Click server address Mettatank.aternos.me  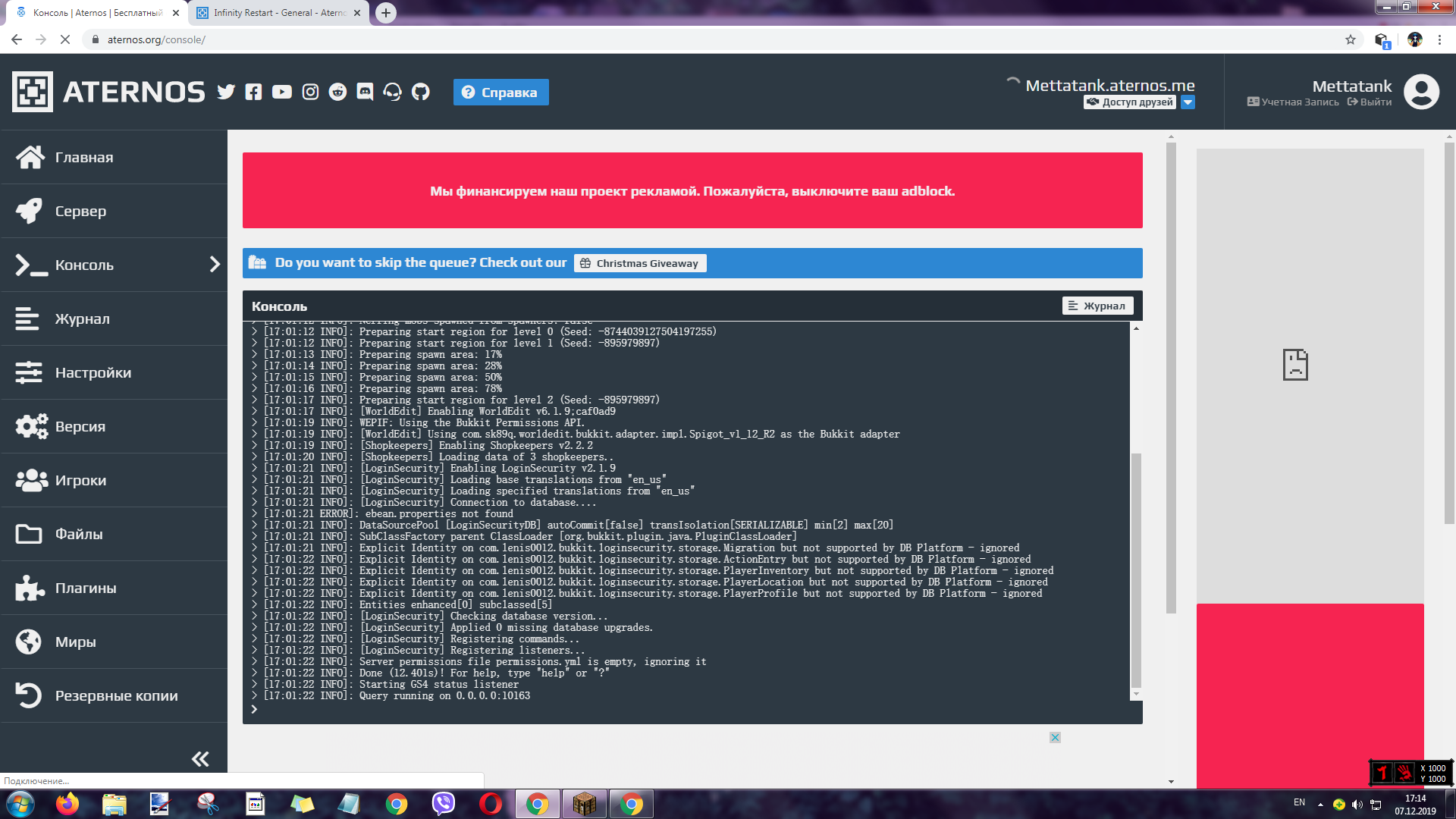(1110, 86)
